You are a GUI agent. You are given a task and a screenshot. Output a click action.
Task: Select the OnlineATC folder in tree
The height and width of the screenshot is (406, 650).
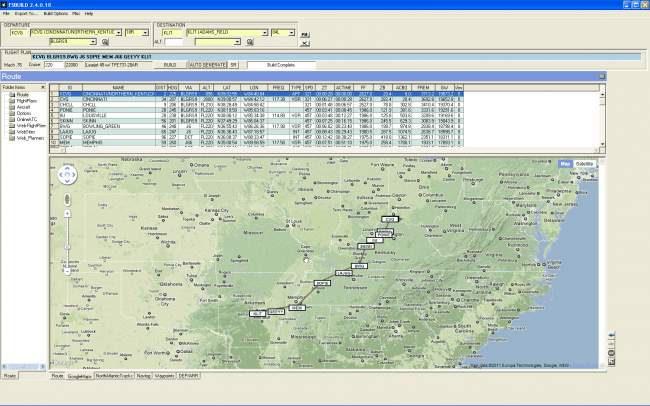[27, 119]
